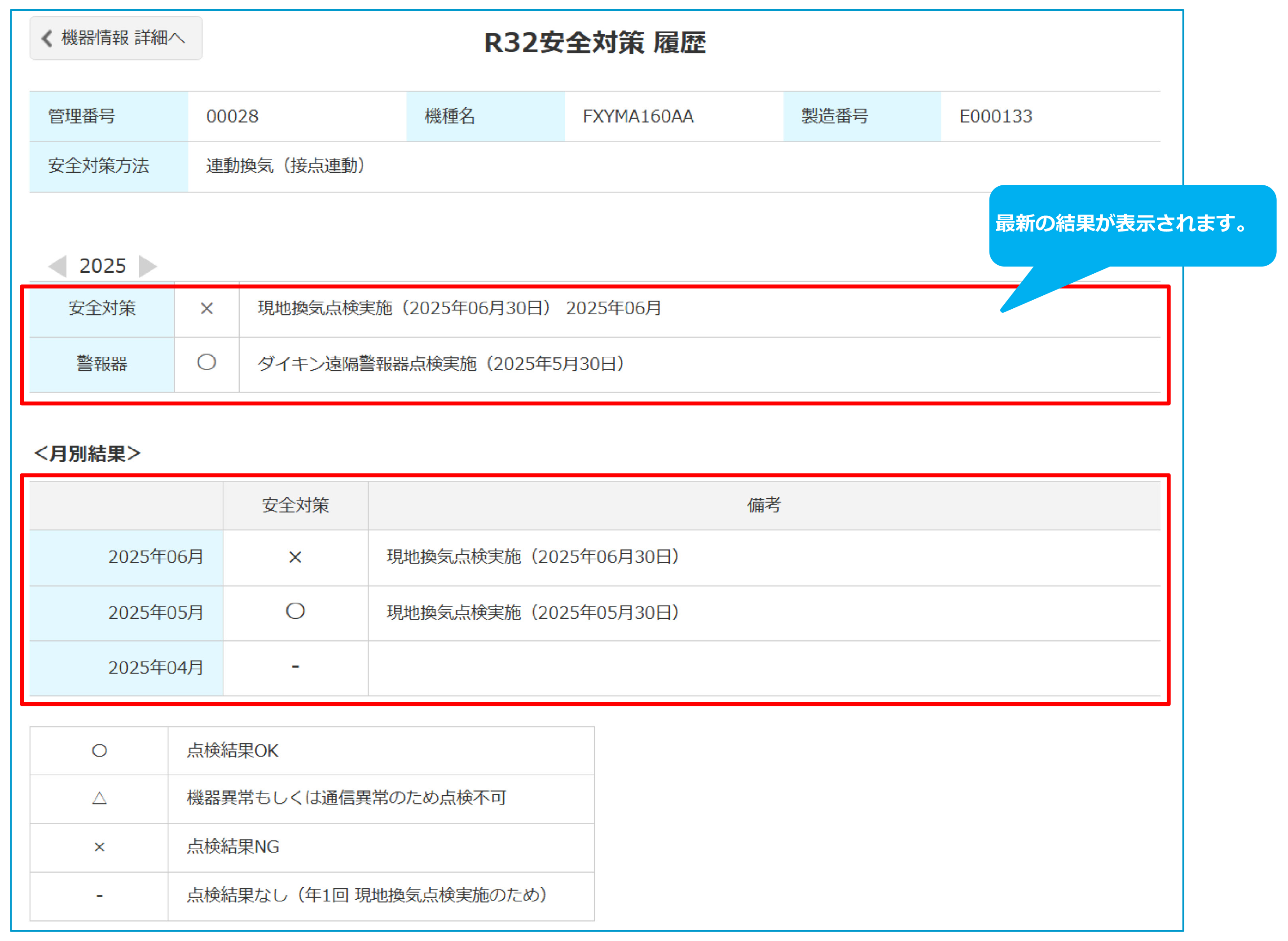Click the 現地換気点検実施（2025年05月30日） remark
The height and width of the screenshot is (941, 1288).
click(533, 613)
